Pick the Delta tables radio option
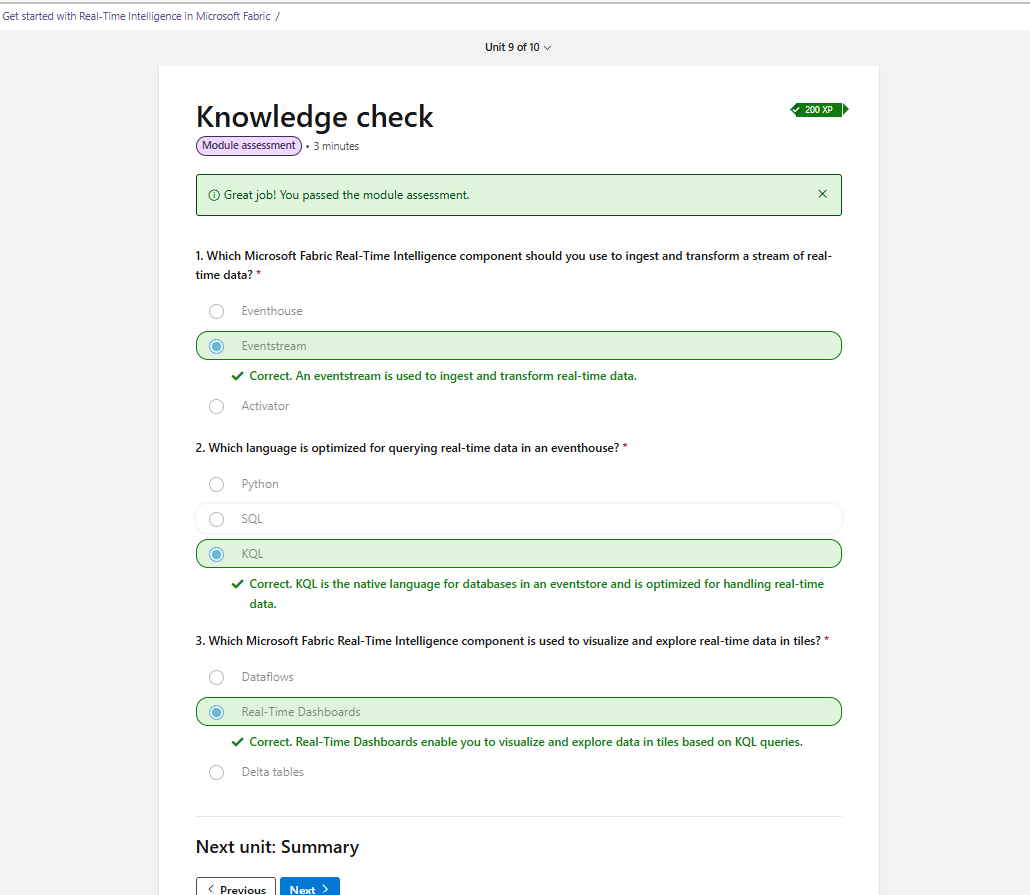 [x=216, y=772]
